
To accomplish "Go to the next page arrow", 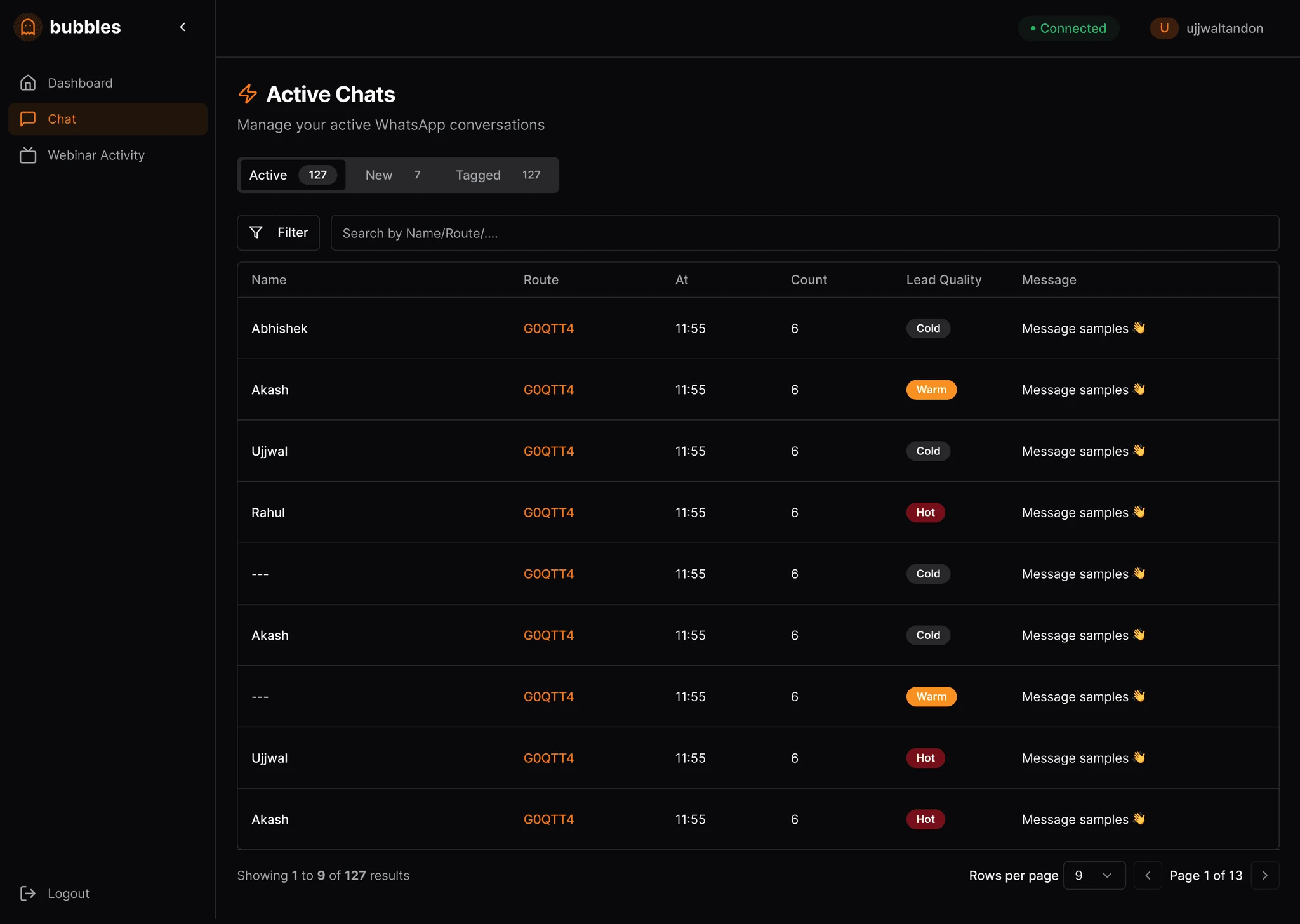I will pos(1264,875).
